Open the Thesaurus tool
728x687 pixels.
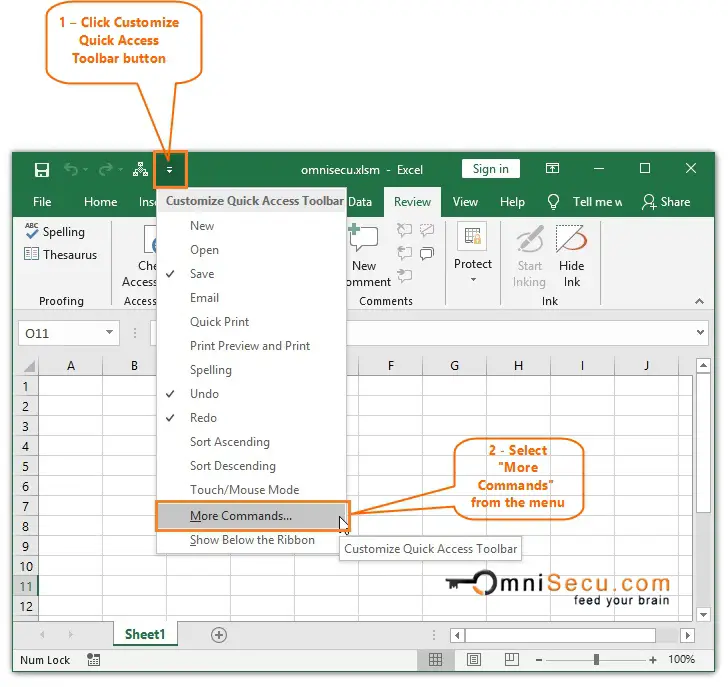pos(60,254)
